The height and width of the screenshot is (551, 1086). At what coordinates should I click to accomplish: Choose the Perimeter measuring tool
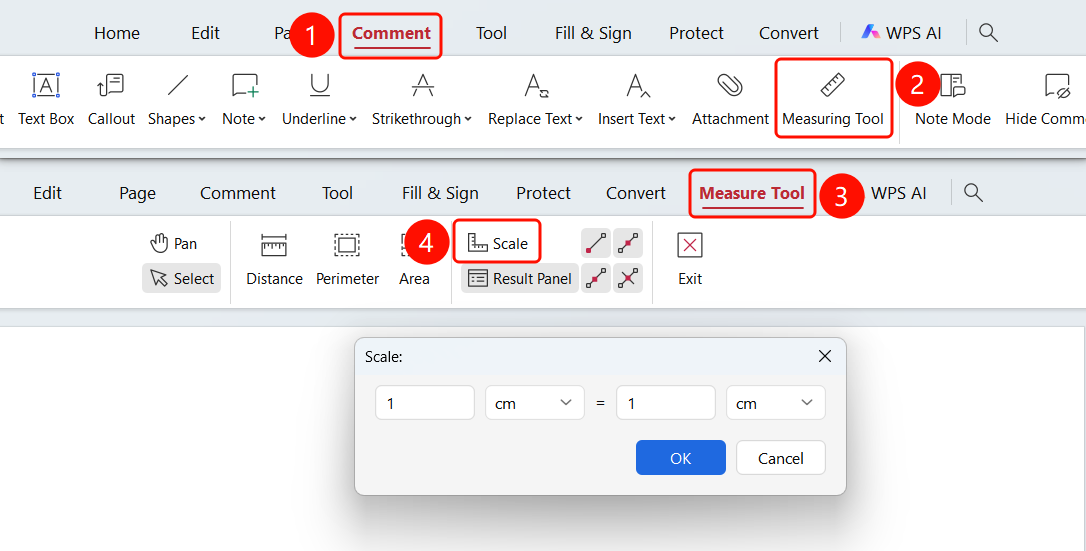click(x=347, y=260)
